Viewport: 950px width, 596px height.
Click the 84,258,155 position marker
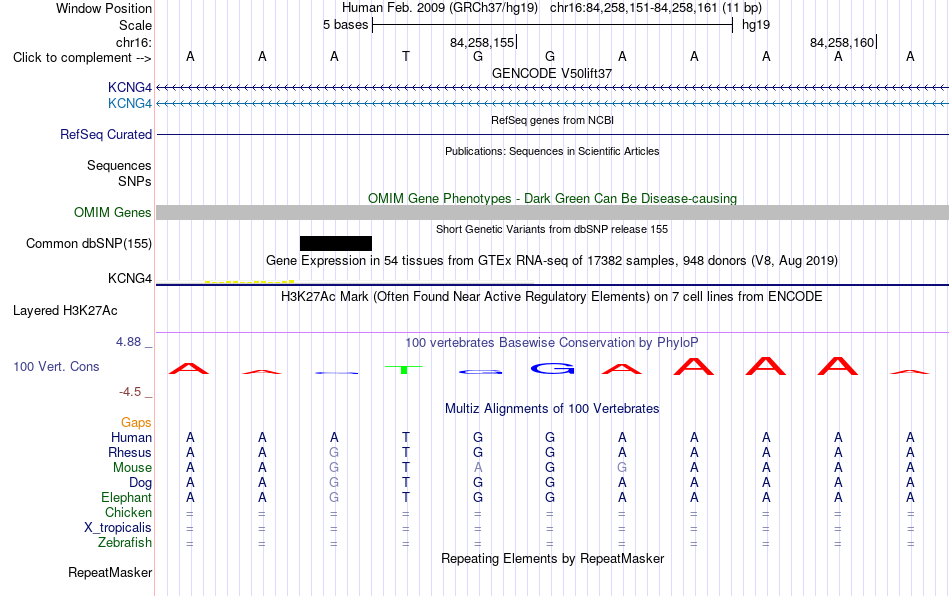tap(482, 42)
